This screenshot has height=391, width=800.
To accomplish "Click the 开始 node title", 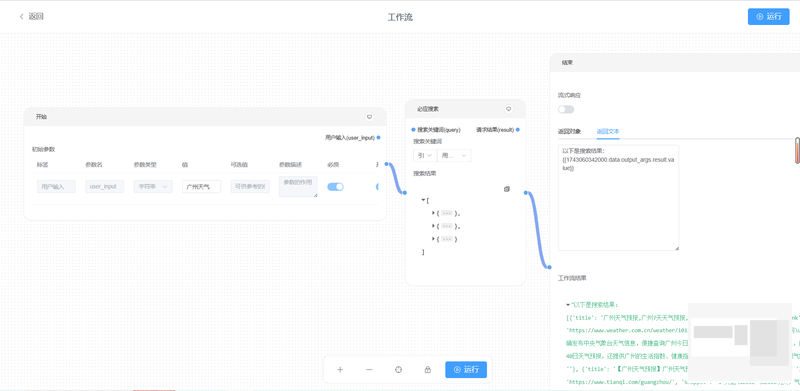I will pyautogui.click(x=41, y=117).
